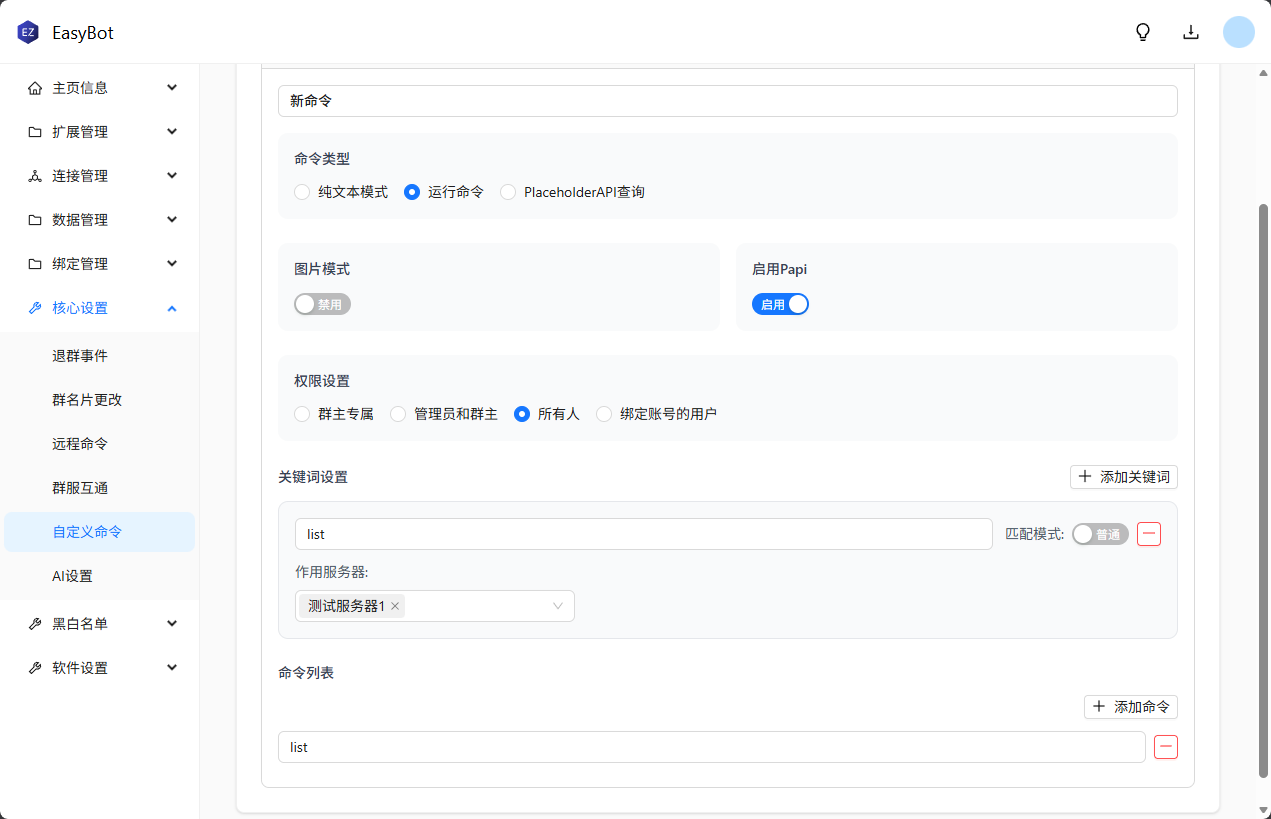Select the 纯文本模式 radio option
This screenshot has height=819, width=1271.
coord(302,192)
